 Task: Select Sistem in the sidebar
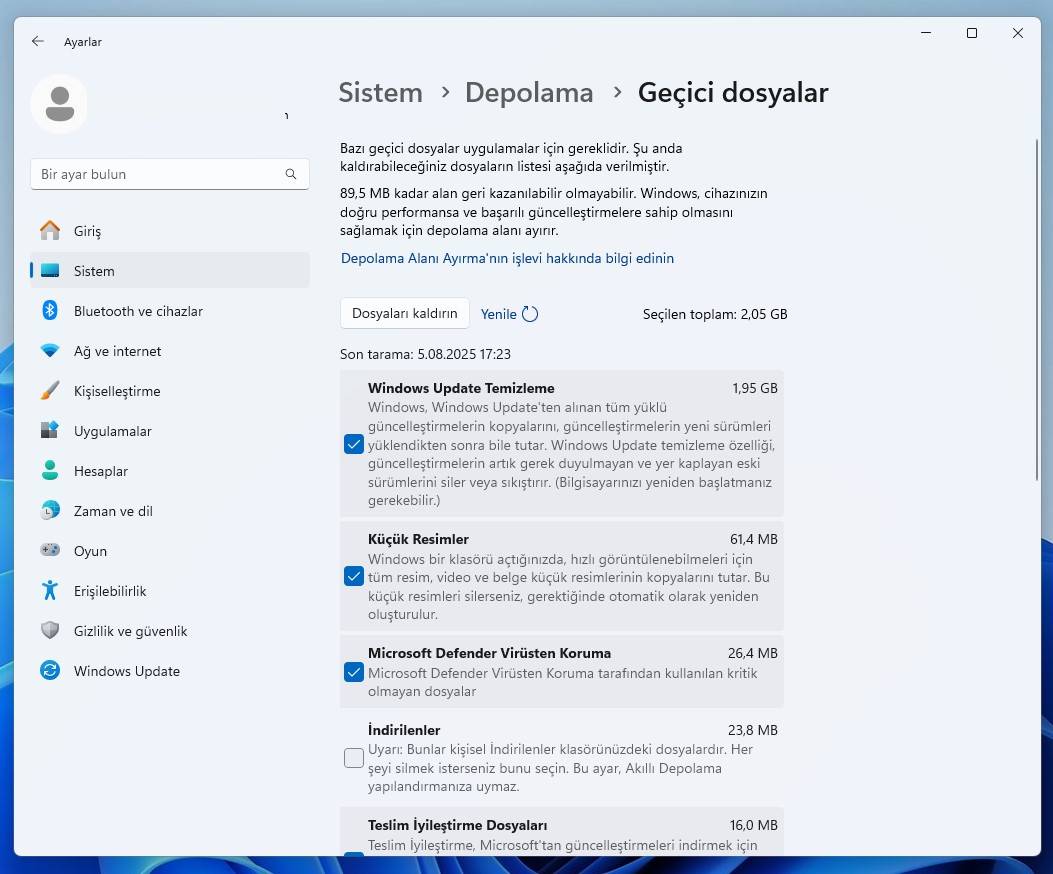[95, 271]
